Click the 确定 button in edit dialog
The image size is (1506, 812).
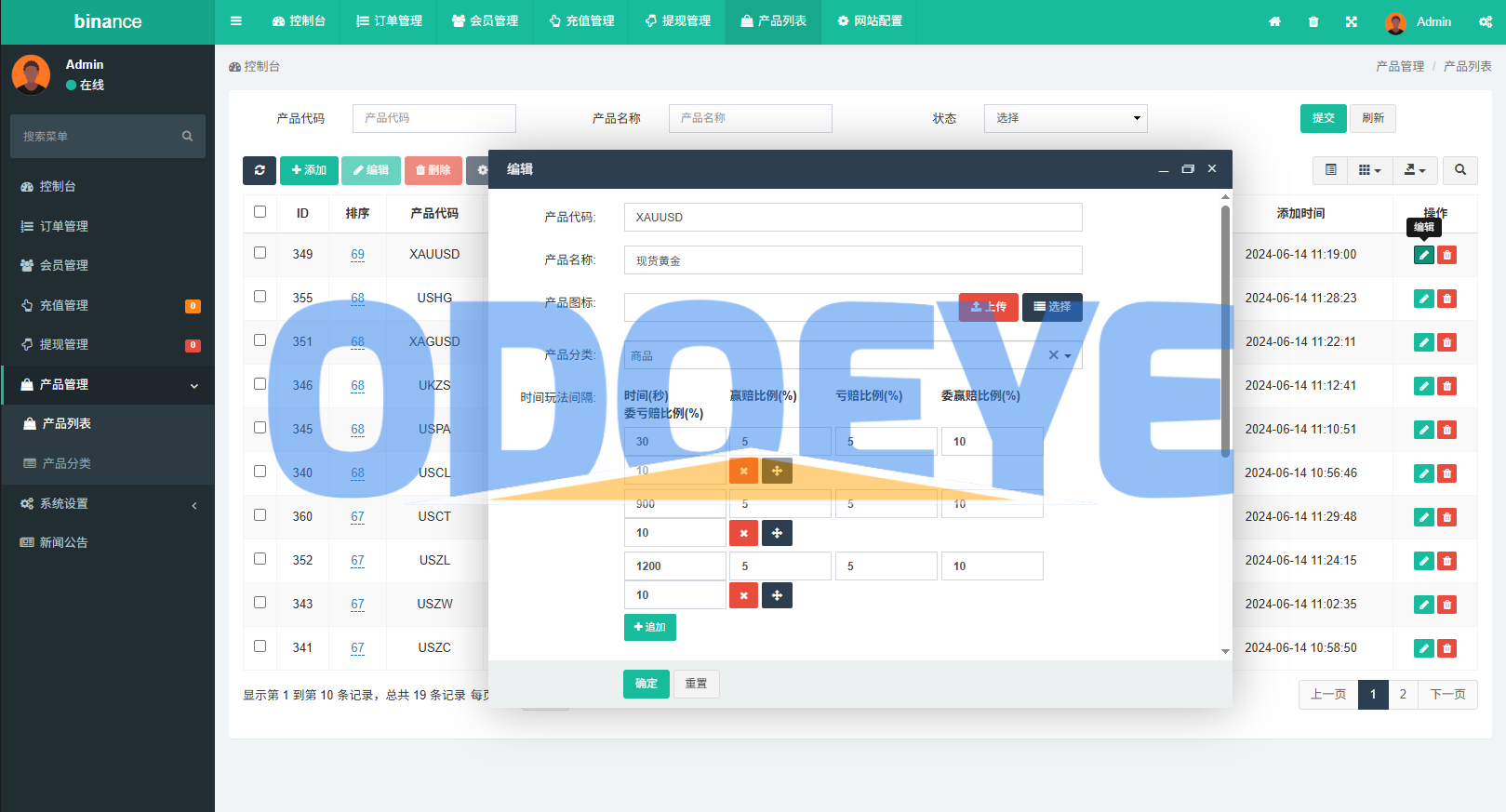tap(646, 684)
